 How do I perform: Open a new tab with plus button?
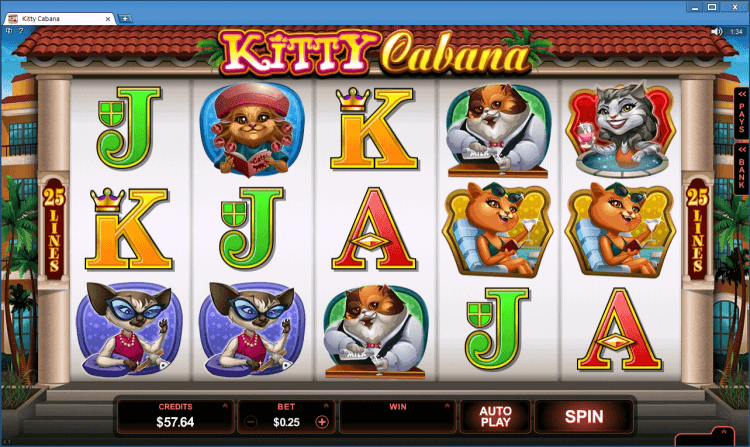point(125,19)
